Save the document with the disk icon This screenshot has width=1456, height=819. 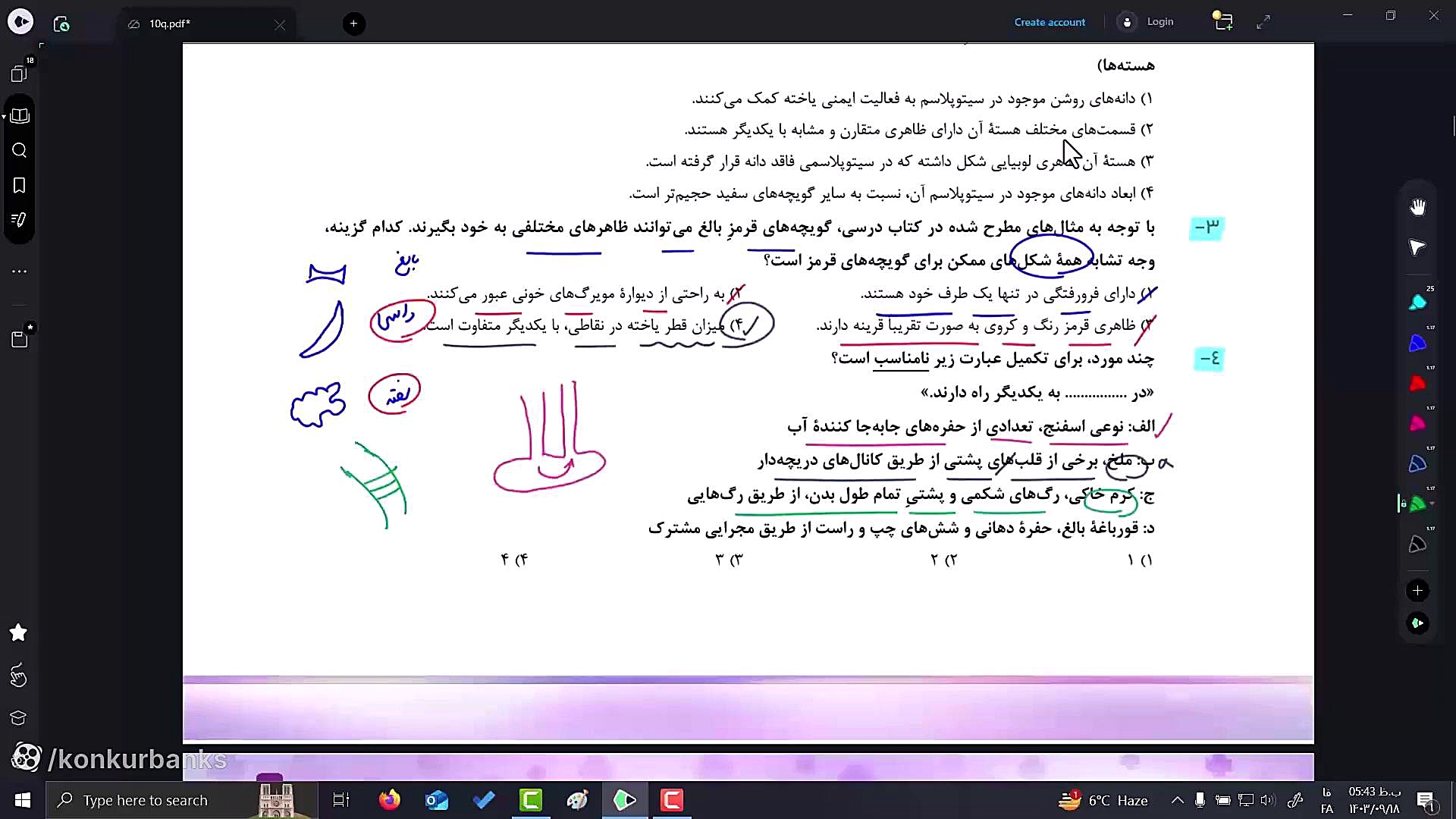20,340
